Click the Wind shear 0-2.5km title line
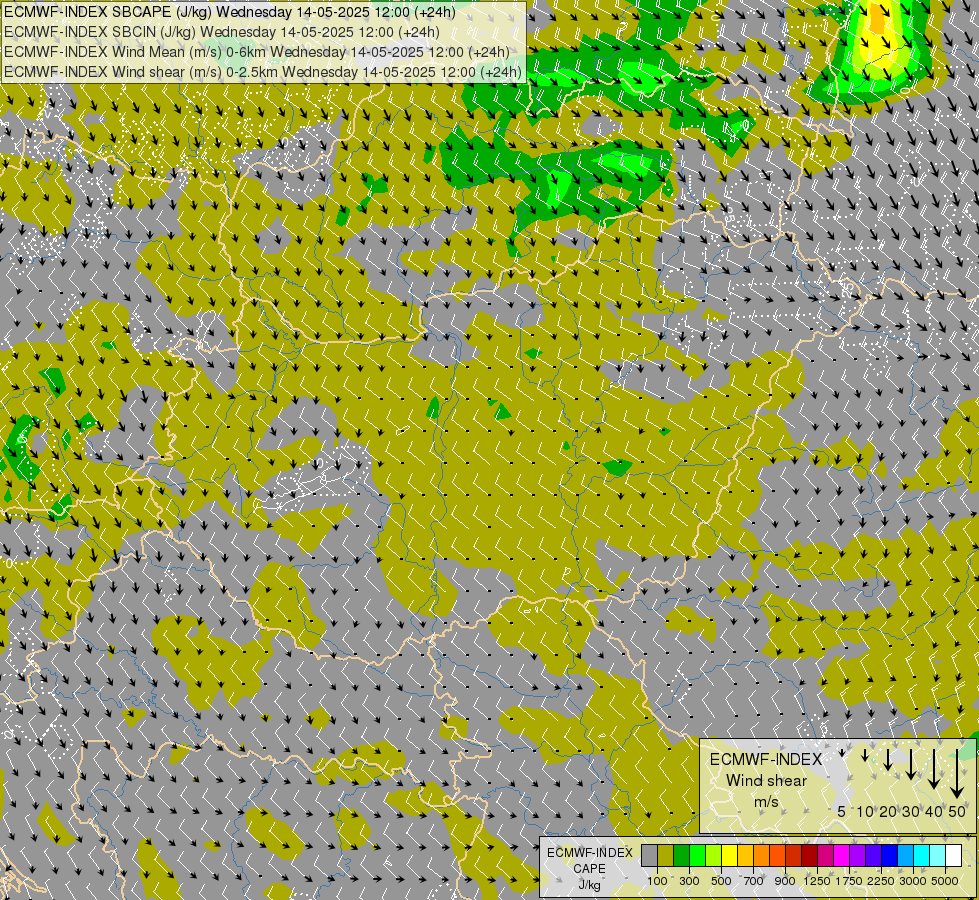Viewport: 979px width, 900px height. tap(263, 72)
